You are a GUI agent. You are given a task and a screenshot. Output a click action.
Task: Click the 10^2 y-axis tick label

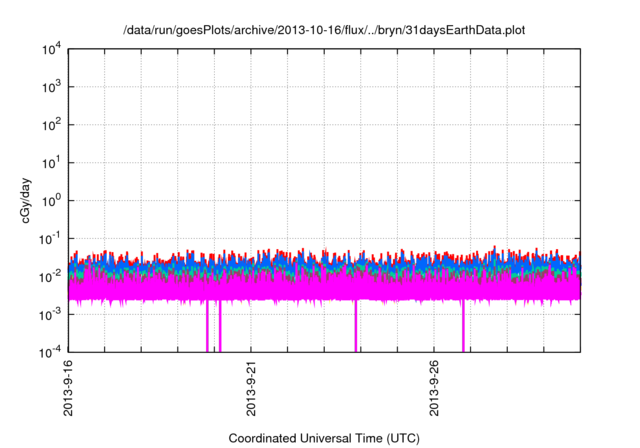click(51, 125)
